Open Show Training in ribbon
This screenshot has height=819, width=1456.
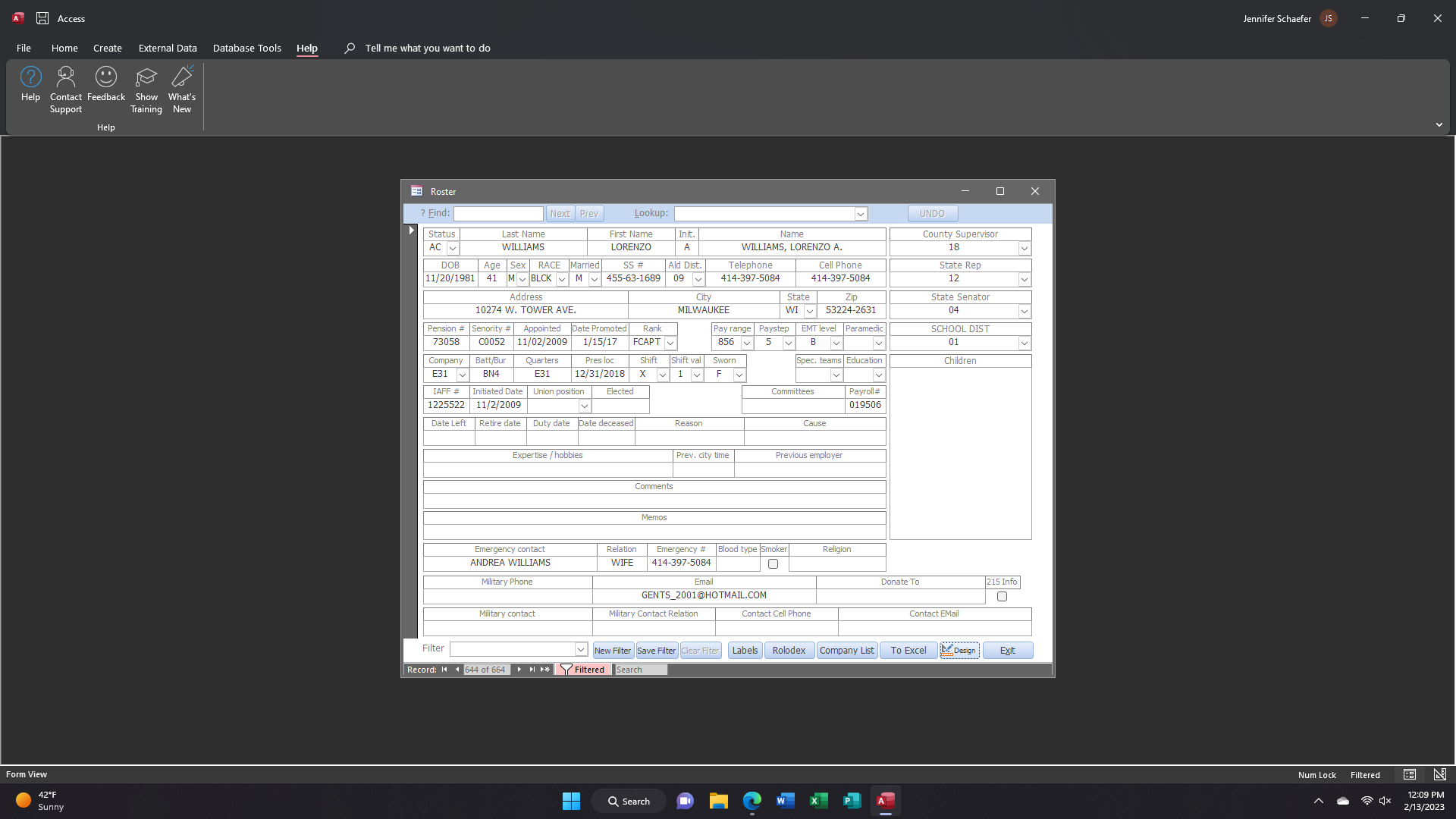click(146, 77)
